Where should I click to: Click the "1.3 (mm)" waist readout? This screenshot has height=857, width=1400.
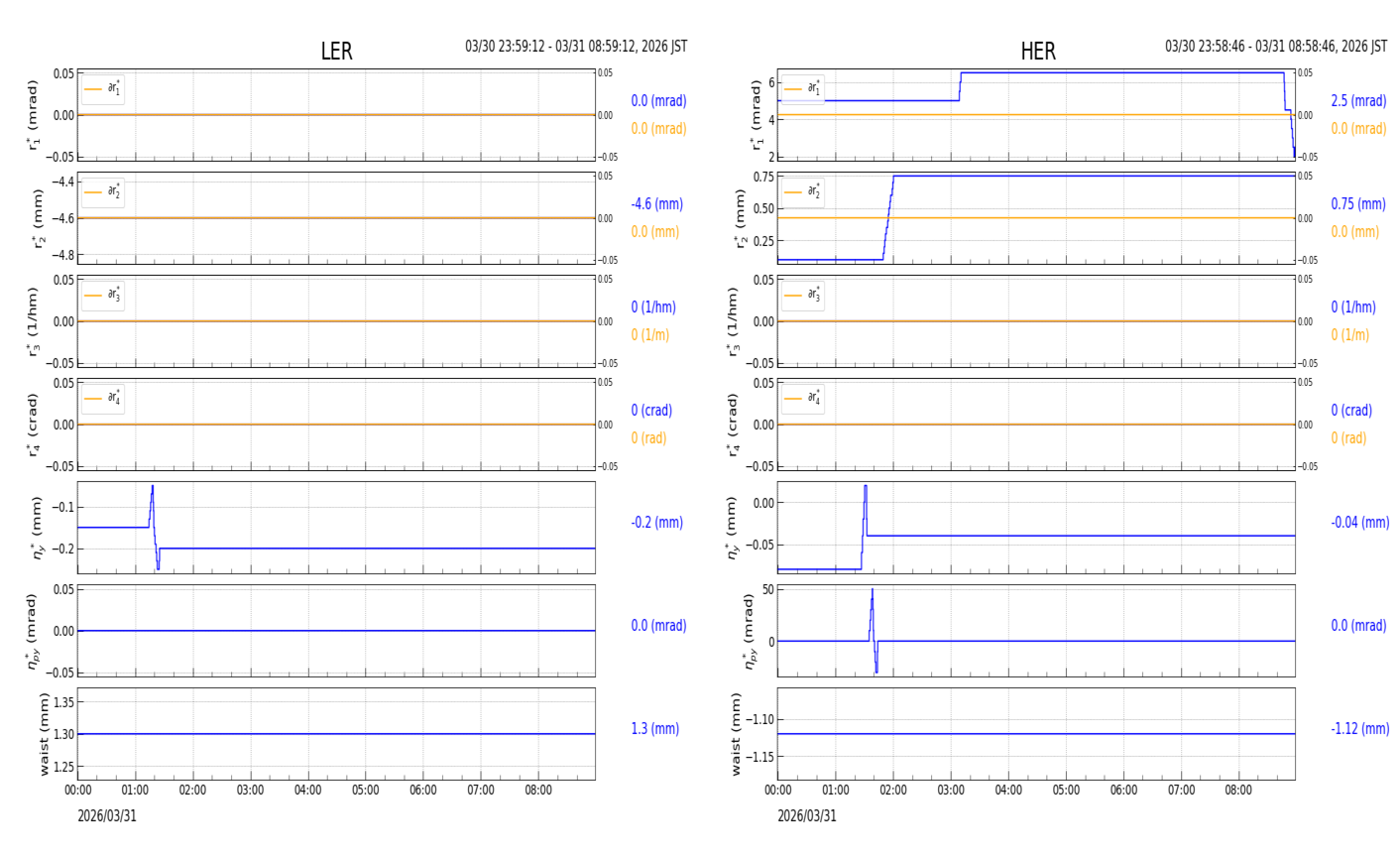(x=655, y=729)
